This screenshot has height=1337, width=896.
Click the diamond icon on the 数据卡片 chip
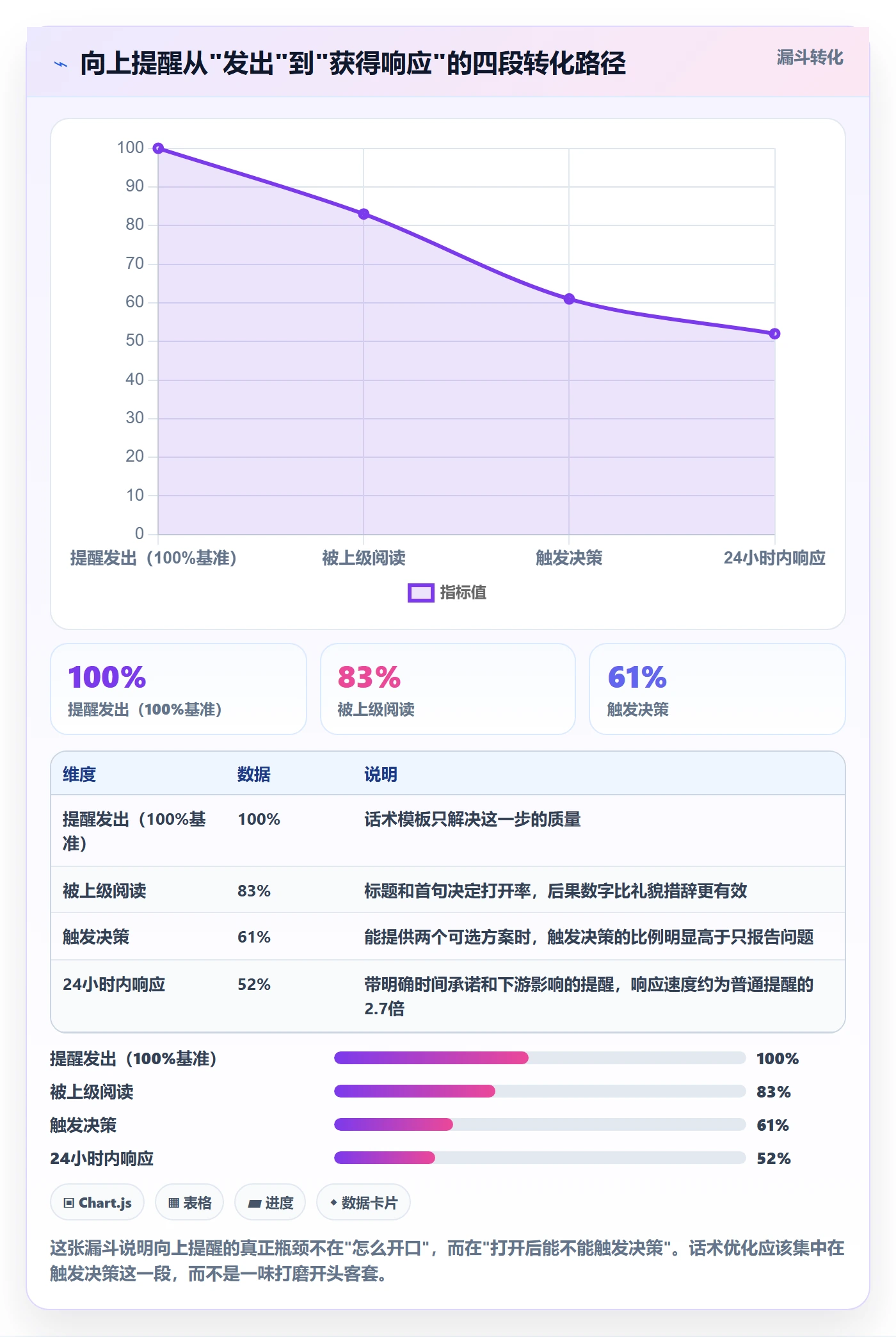[x=333, y=1203]
